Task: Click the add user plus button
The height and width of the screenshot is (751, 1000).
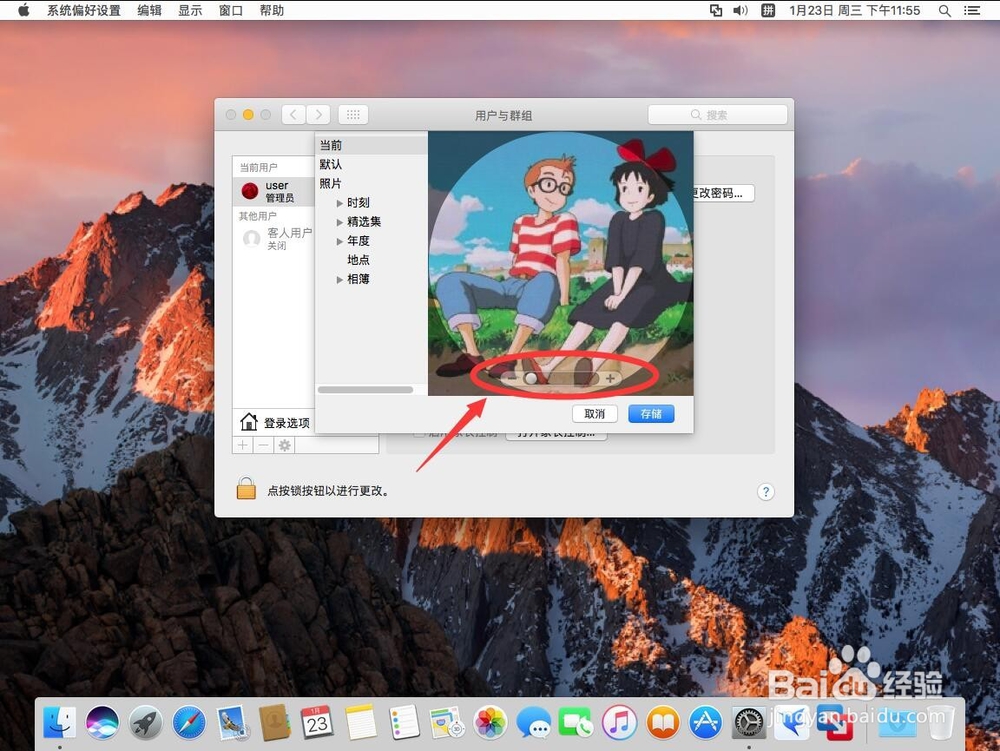Action: tap(243, 445)
